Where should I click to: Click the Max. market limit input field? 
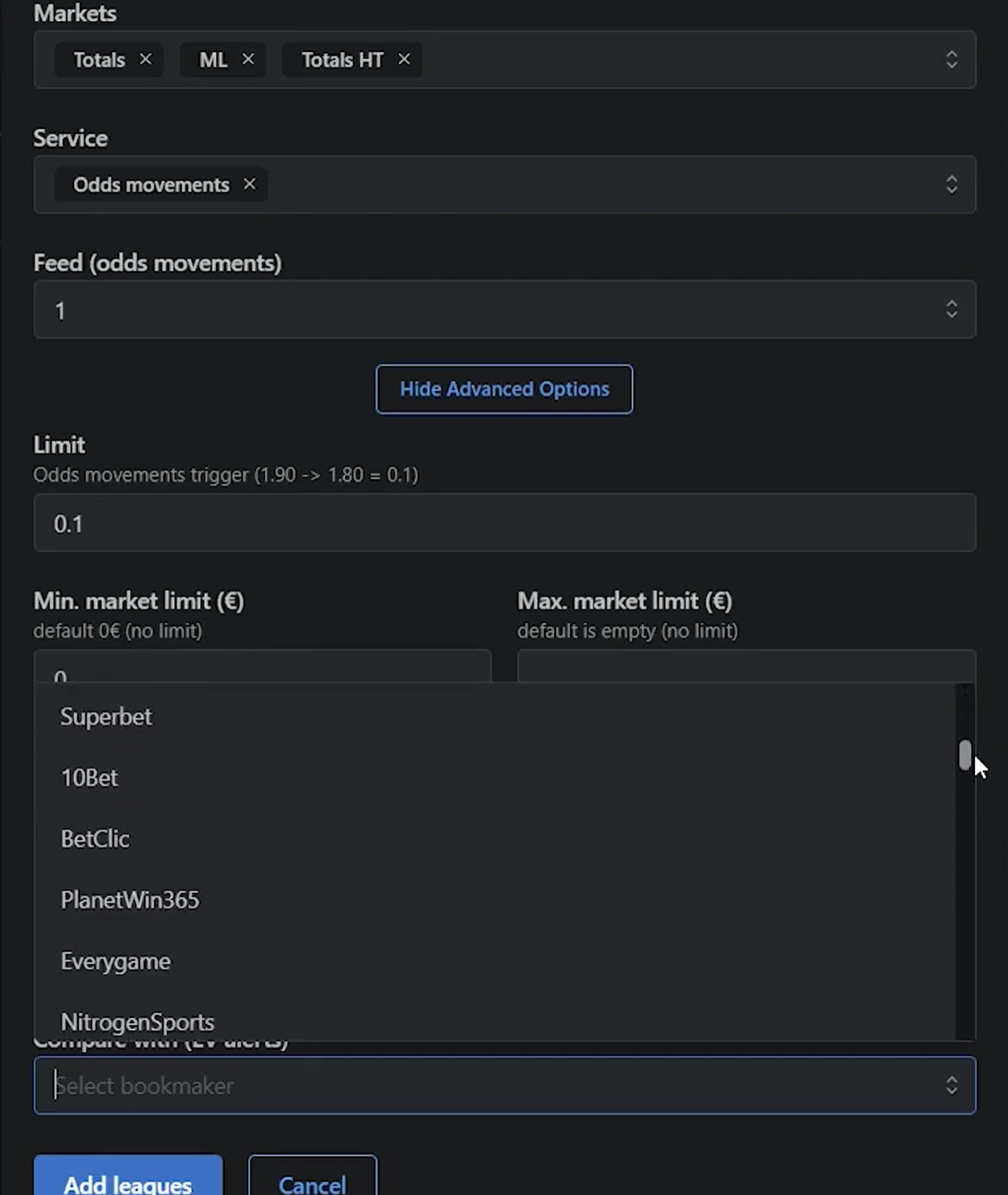pos(746,666)
